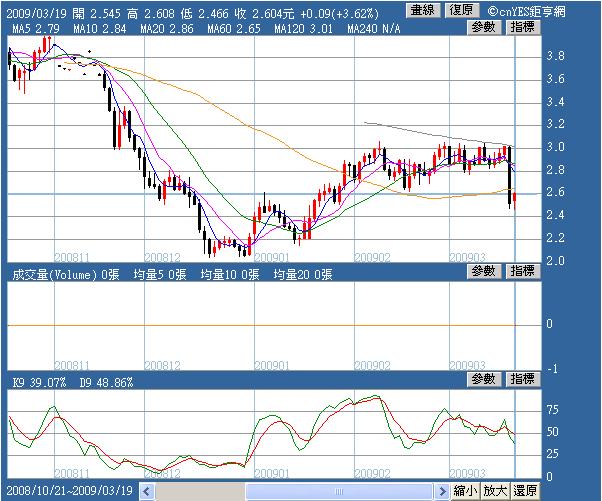Open 指標 indicators for the volume panel
Screen dimensions: 602x501
point(523,271)
